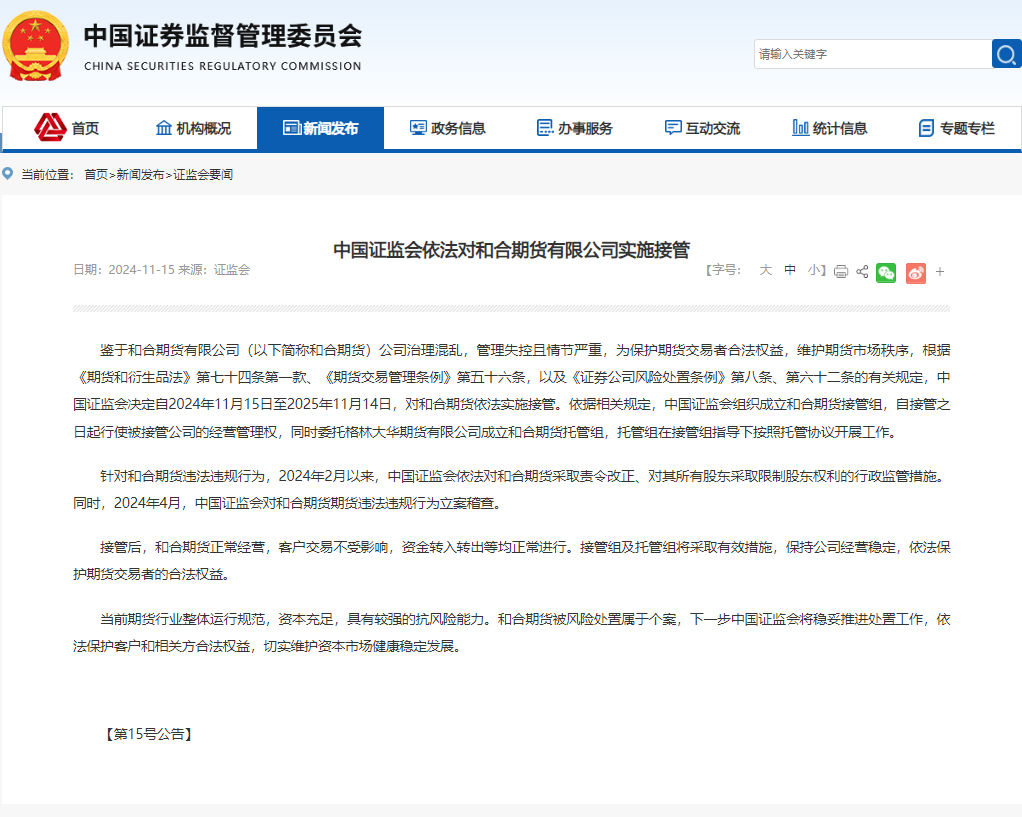This screenshot has width=1022, height=817.
Task: Click the CSRC national emblem logo
Action: click(x=35, y=46)
